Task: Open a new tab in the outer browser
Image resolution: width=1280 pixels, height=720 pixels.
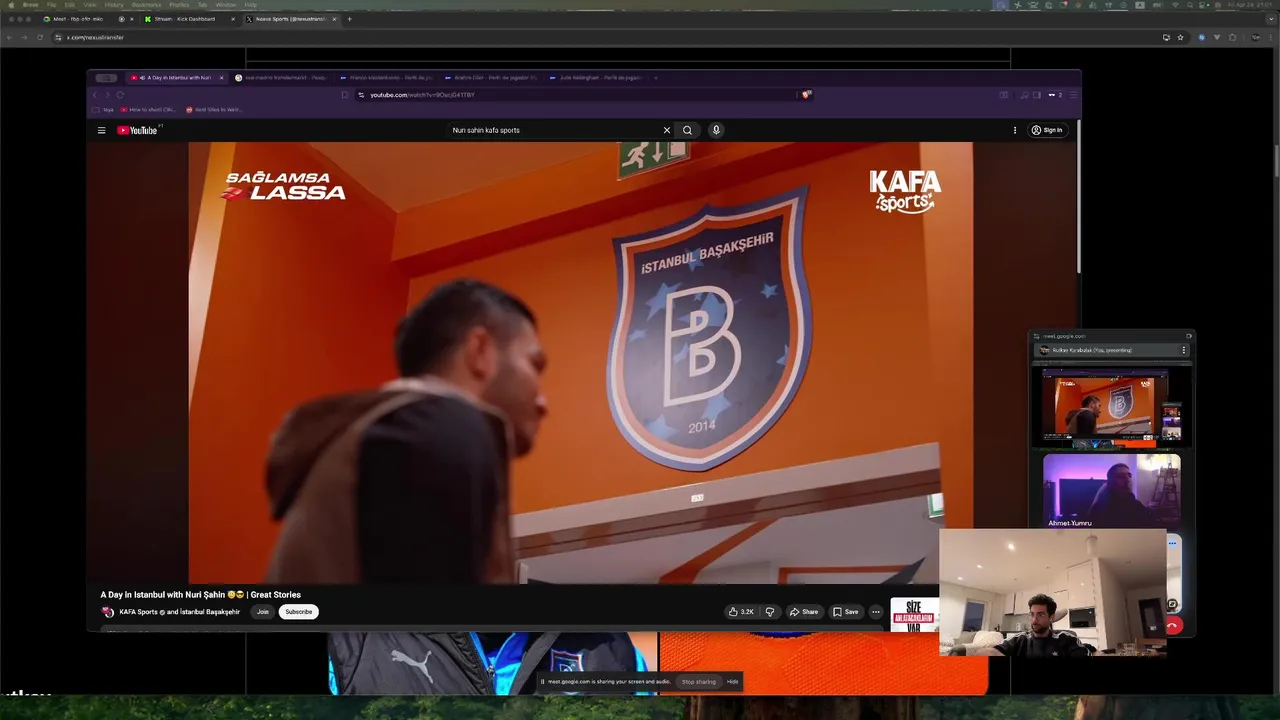Action: 349,19
